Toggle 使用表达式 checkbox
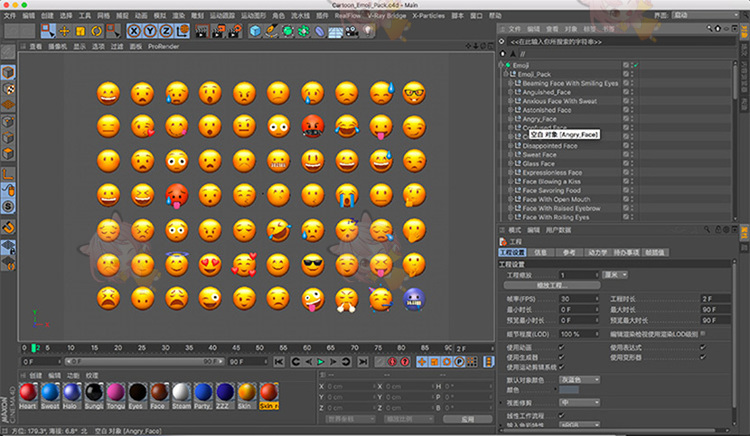The width and height of the screenshot is (750, 436). (x=703, y=347)
